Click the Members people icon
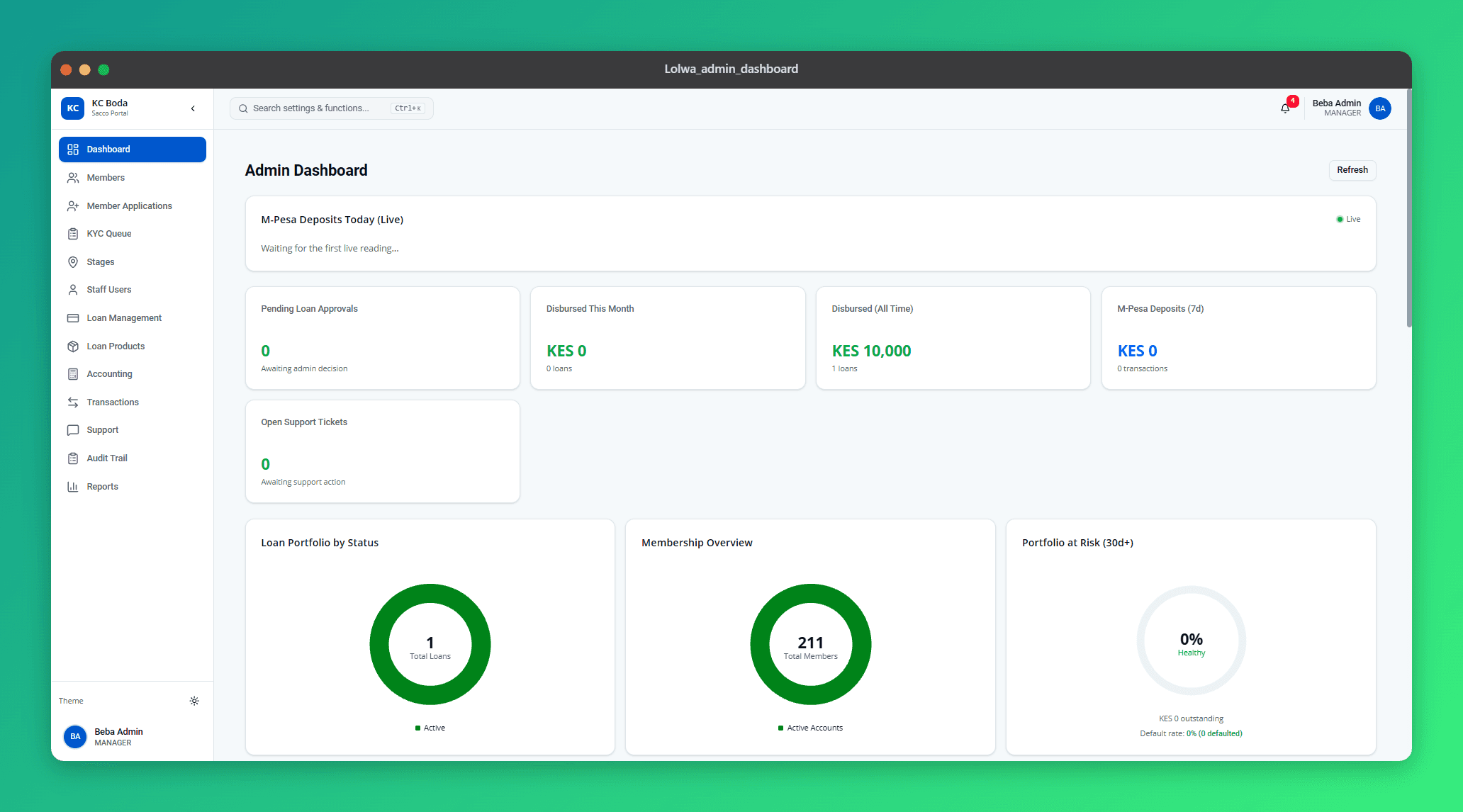 (x=73, y=178)
